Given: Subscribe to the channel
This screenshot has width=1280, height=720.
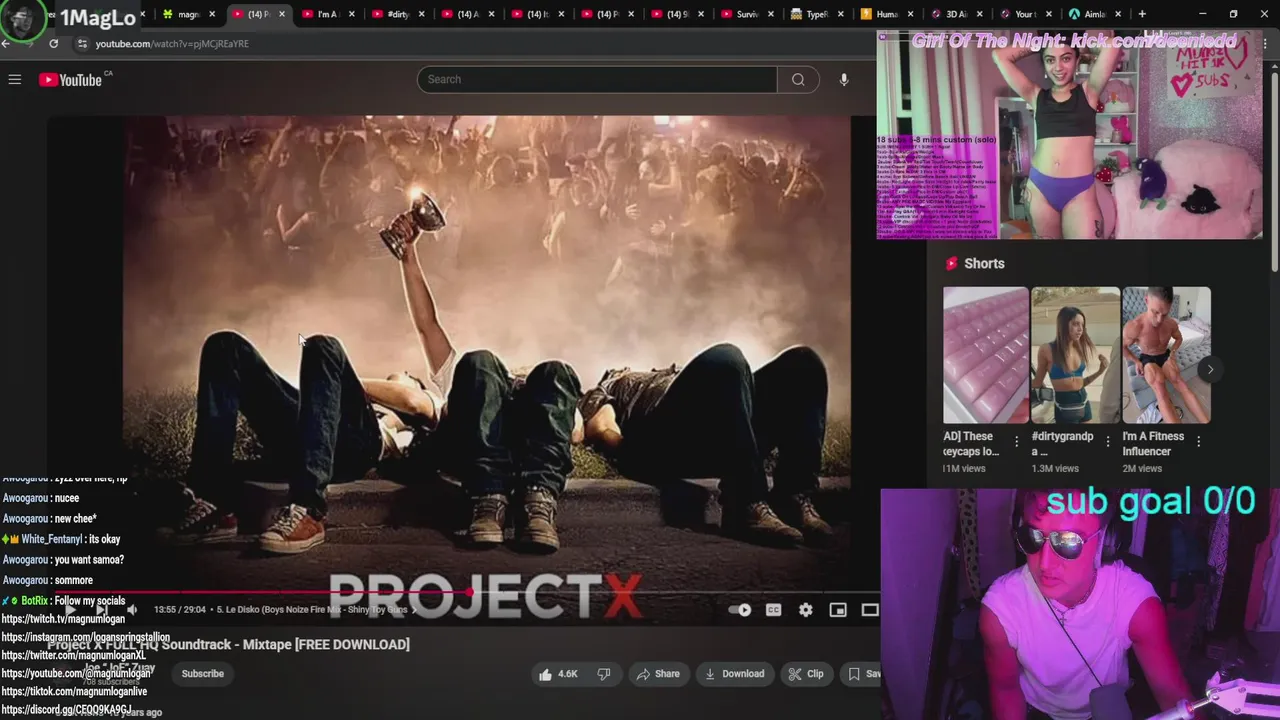Looking at the screenshot, I should click(203, 674).
